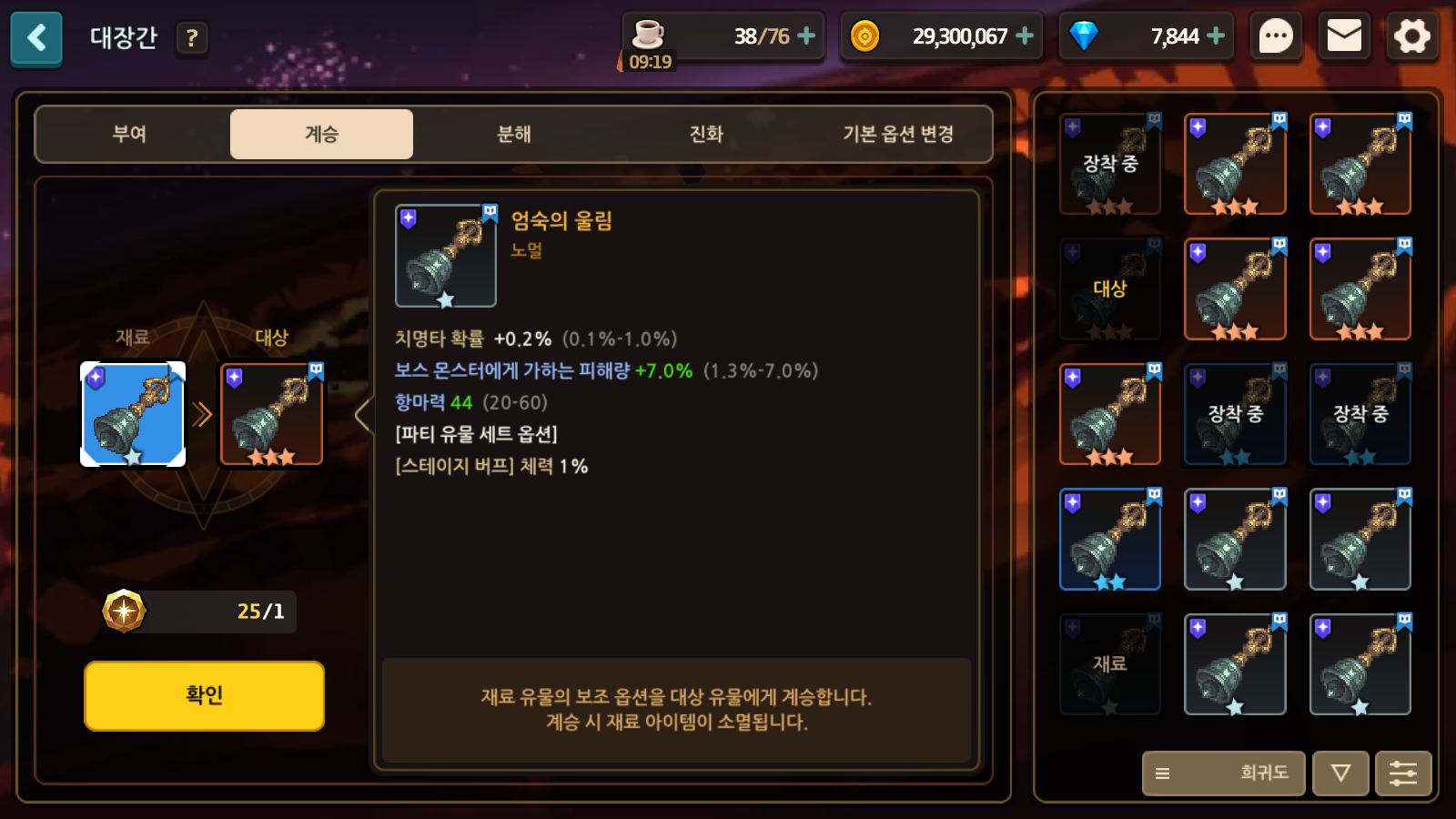Switch to the 부여 tab
The width and height of the screenshot is (1456, 819).
click(129, 134)
